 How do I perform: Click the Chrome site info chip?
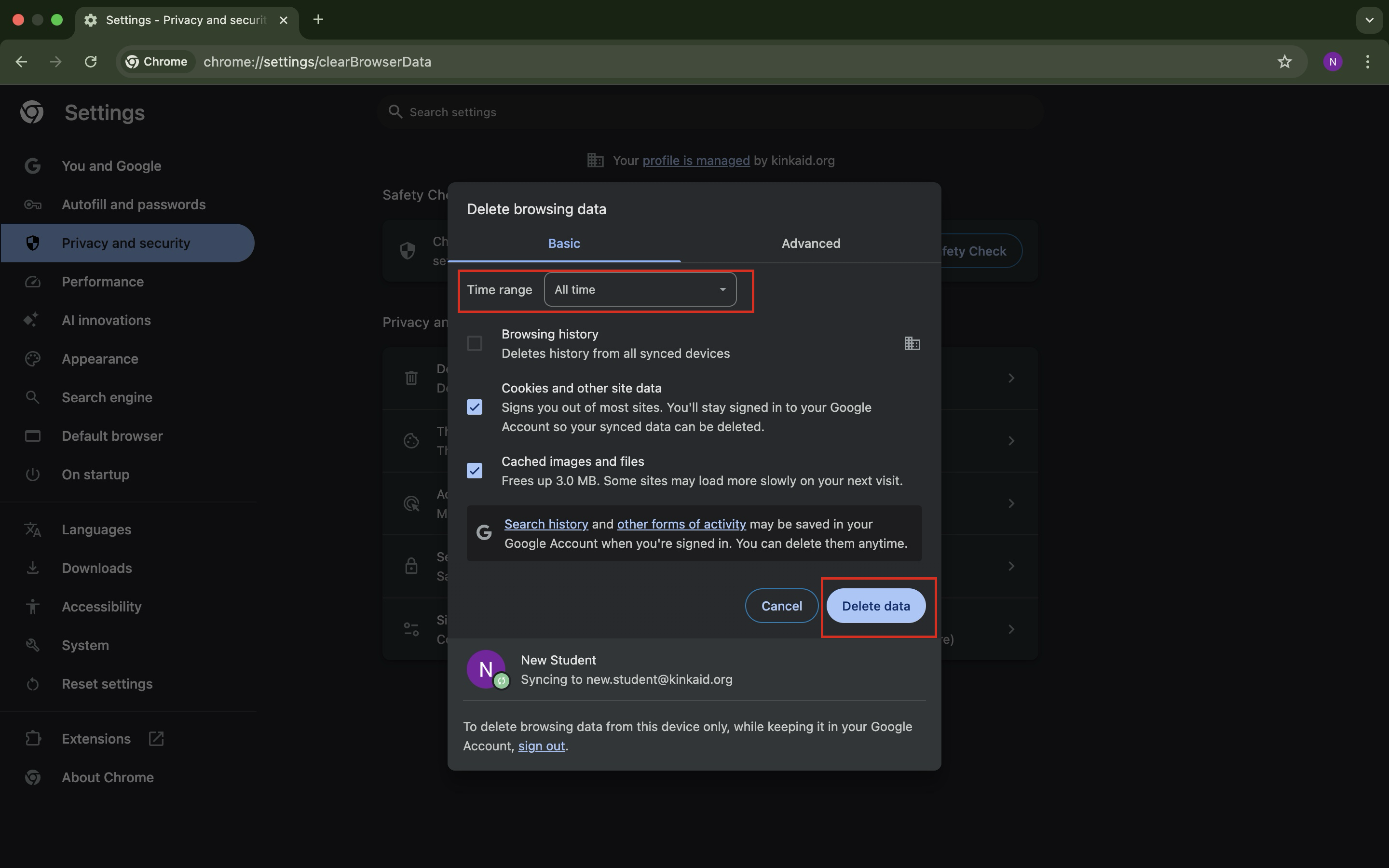[157, 61]
